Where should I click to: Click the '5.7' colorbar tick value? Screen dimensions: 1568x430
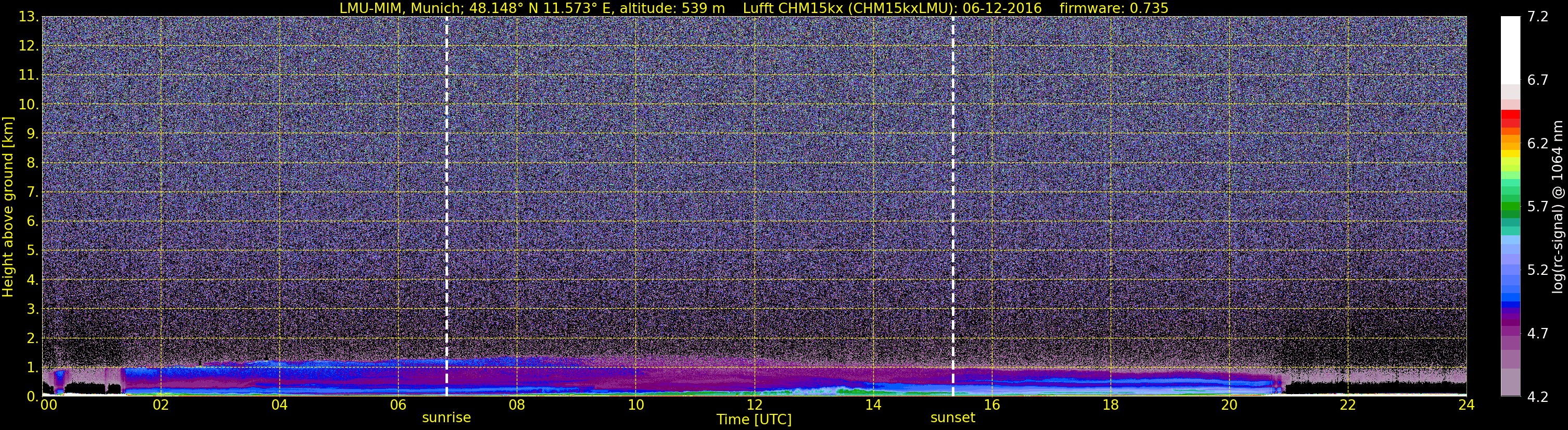(1538, 207)
